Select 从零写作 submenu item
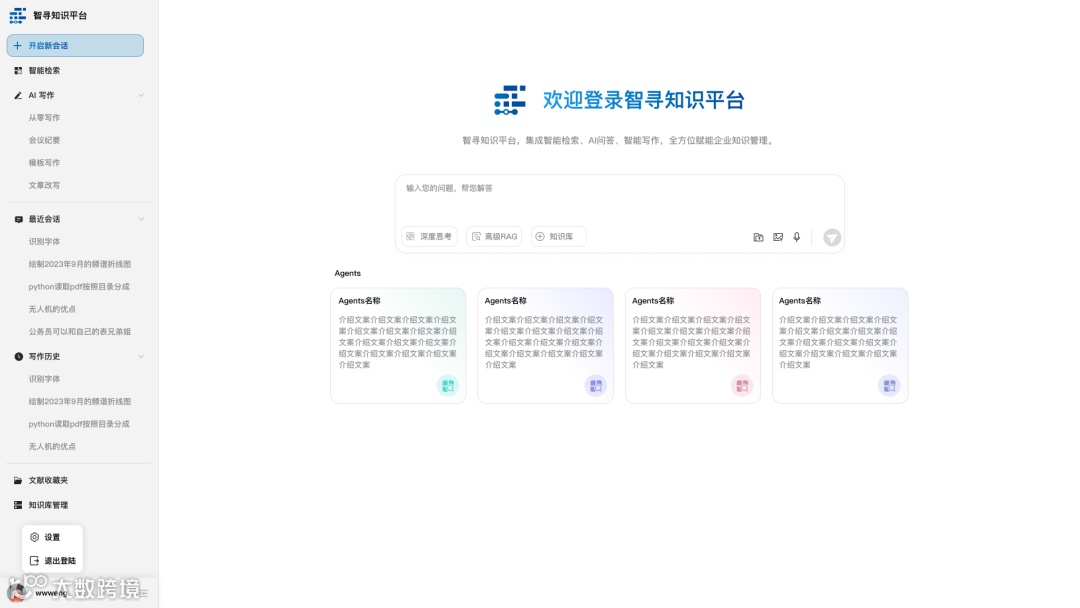The image size is (1080, 608). tap(44, 118)
